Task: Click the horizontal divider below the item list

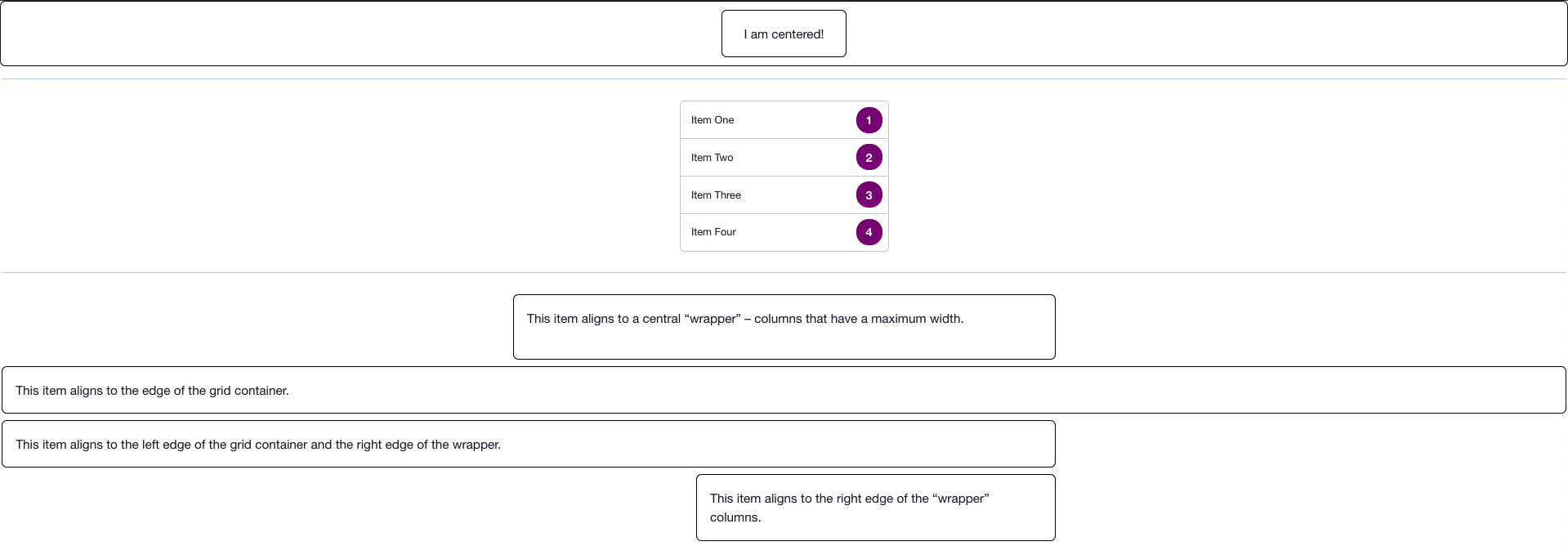Action: point(784,272)
